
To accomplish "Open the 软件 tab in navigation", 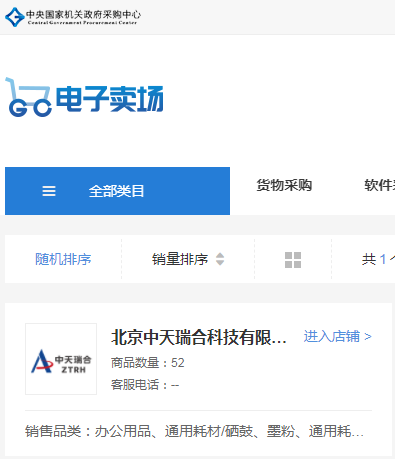I will coord(379,185).
